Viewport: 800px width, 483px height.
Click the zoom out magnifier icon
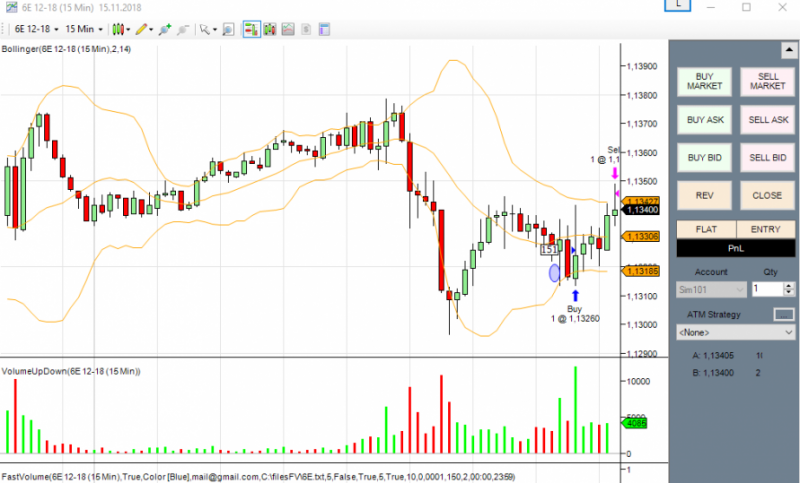tap(183, 29)
